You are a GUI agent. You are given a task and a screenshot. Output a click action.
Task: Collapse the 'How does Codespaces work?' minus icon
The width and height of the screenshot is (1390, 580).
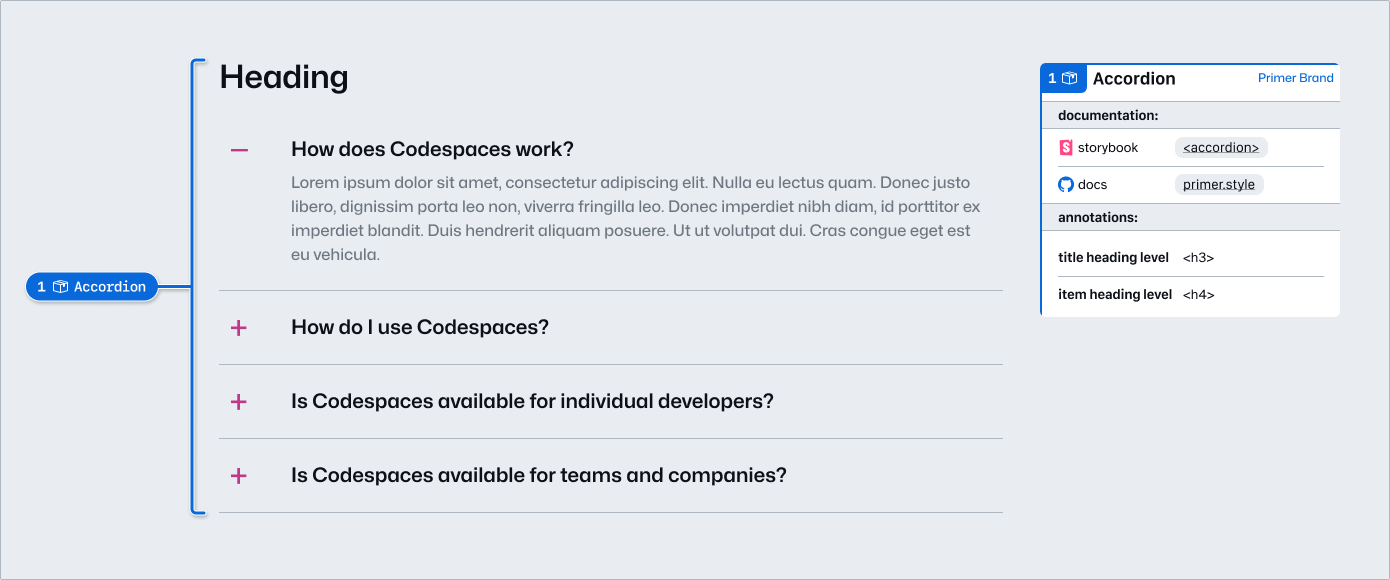click(x=239, y=150)
